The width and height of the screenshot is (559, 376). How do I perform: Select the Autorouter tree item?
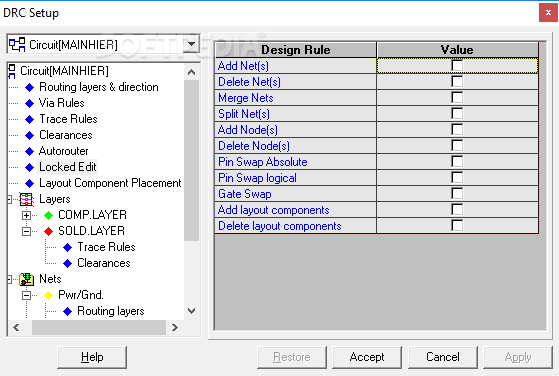[63, 151]
